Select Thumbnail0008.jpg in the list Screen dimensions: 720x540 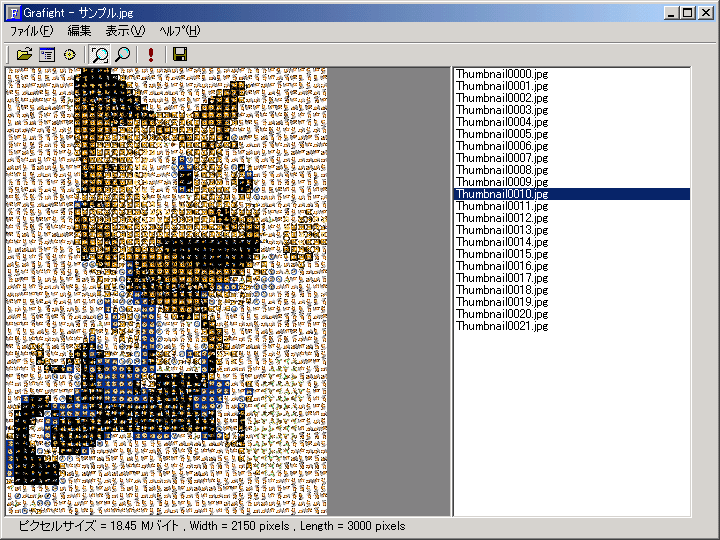pos(572,170)
